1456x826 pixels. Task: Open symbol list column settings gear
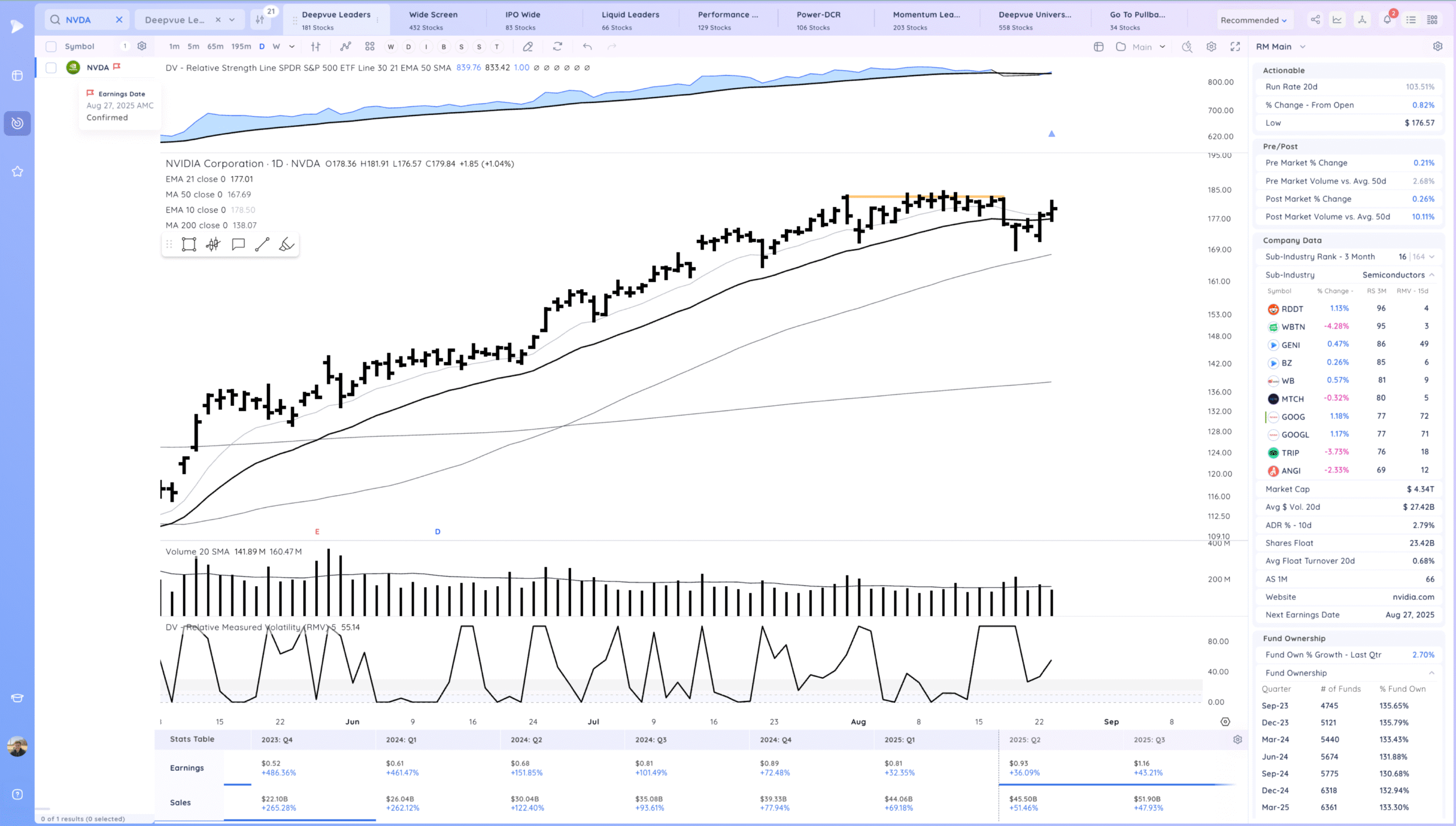142,46
